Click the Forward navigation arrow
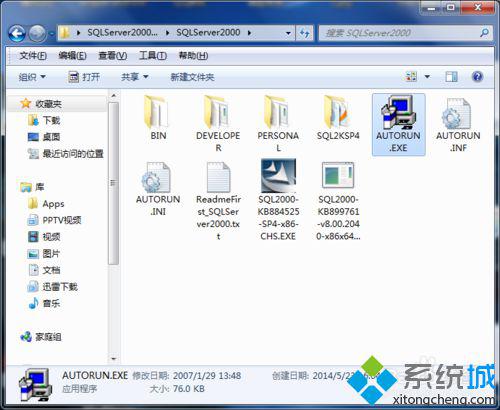Image resolution: width=500 pixels, height=410 pixels. (37, 33)
